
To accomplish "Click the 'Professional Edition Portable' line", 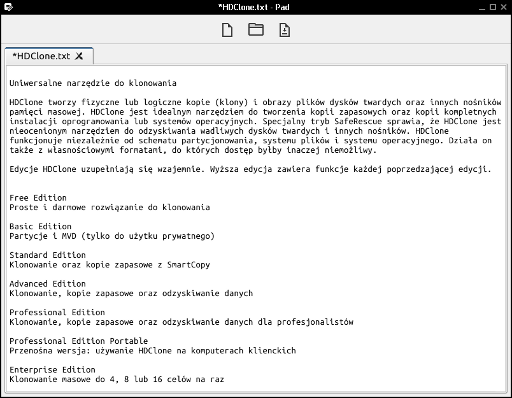I will (79, 341).
